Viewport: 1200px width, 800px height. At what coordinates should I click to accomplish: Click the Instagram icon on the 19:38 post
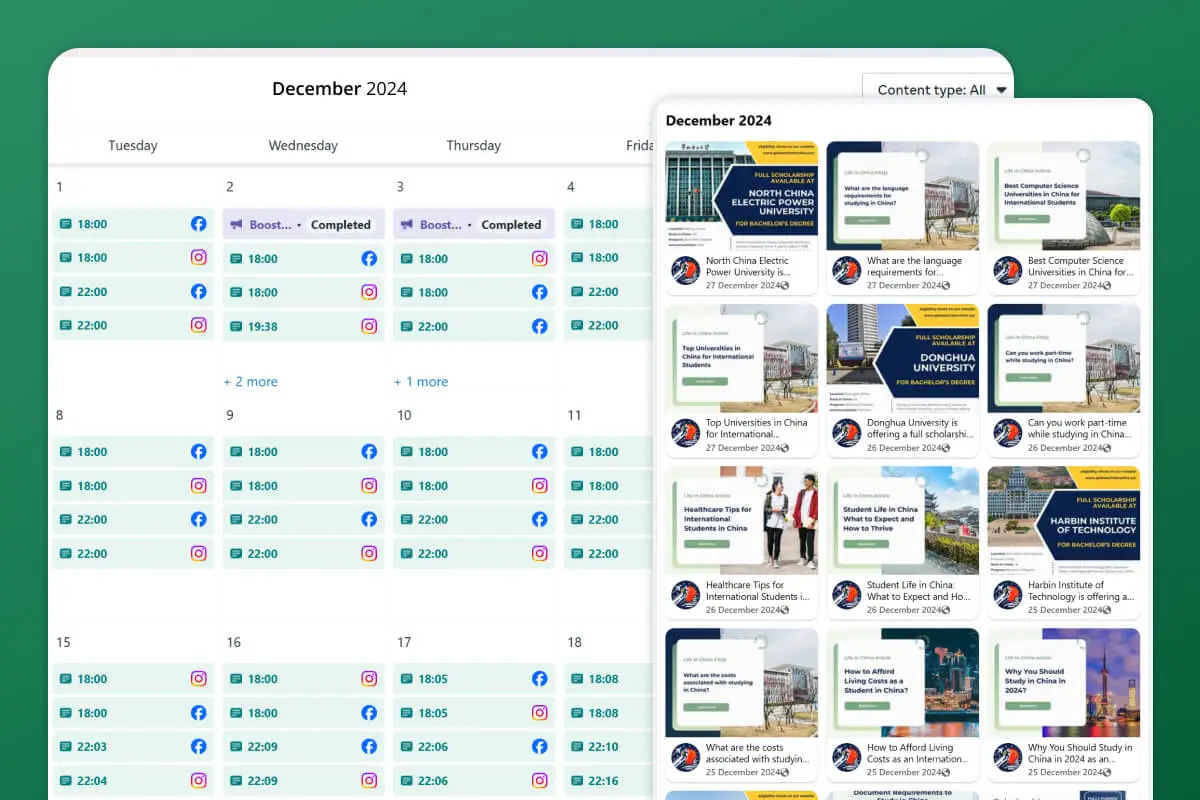[369, 326]
